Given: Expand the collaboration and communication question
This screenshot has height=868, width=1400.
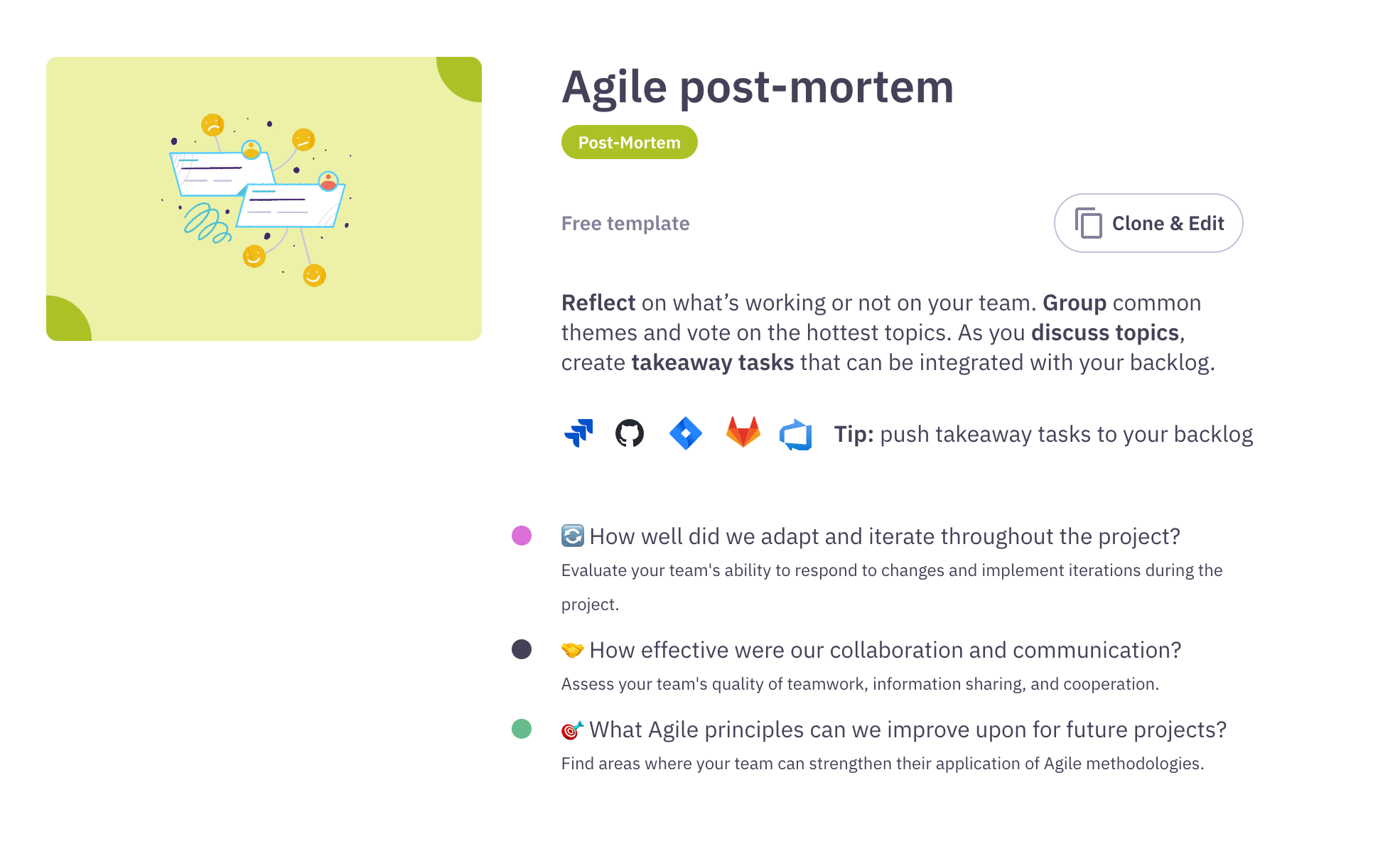Looking at the screenshot, I should (885, 650).
